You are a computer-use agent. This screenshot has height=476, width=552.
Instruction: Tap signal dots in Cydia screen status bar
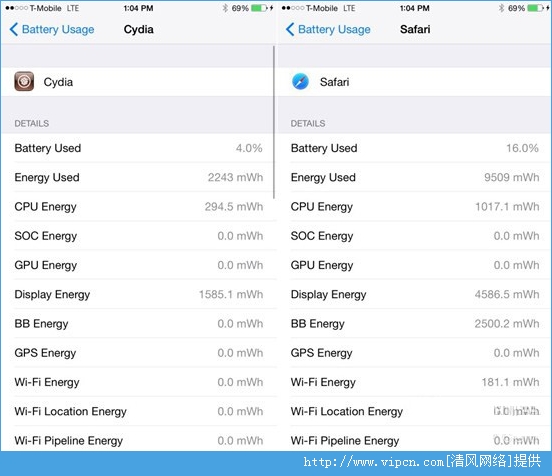click(17, 8)
